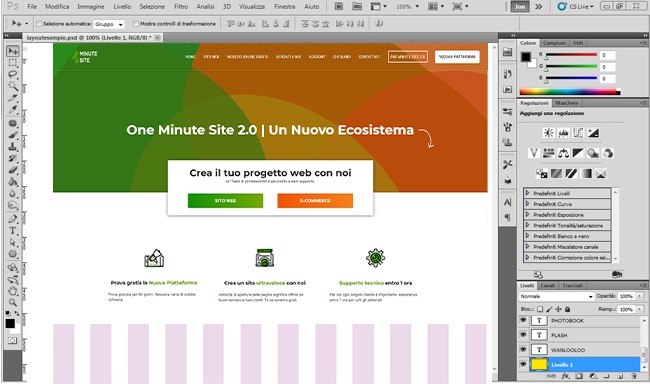Select the Move tool in the toolbox
The width and height of the screenshot is (650, 384).
tap(13, 51)
